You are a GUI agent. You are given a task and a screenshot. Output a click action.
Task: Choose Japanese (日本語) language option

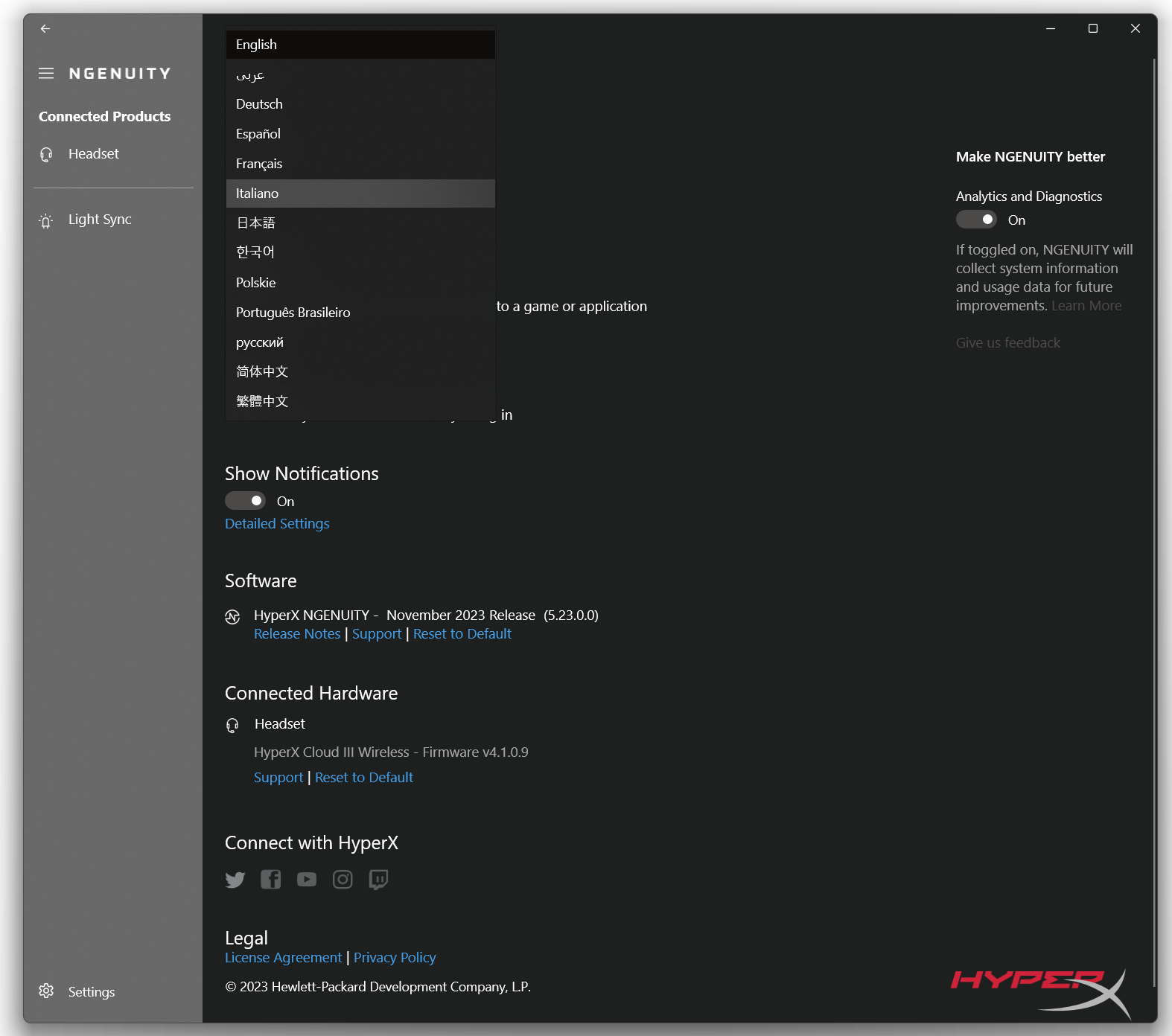[x=360, y=223]
